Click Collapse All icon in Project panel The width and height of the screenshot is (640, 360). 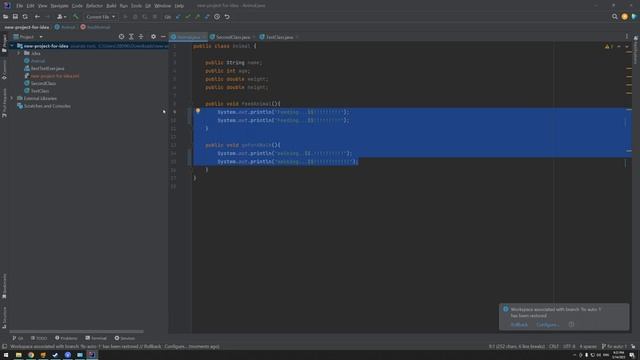(141, 37)
